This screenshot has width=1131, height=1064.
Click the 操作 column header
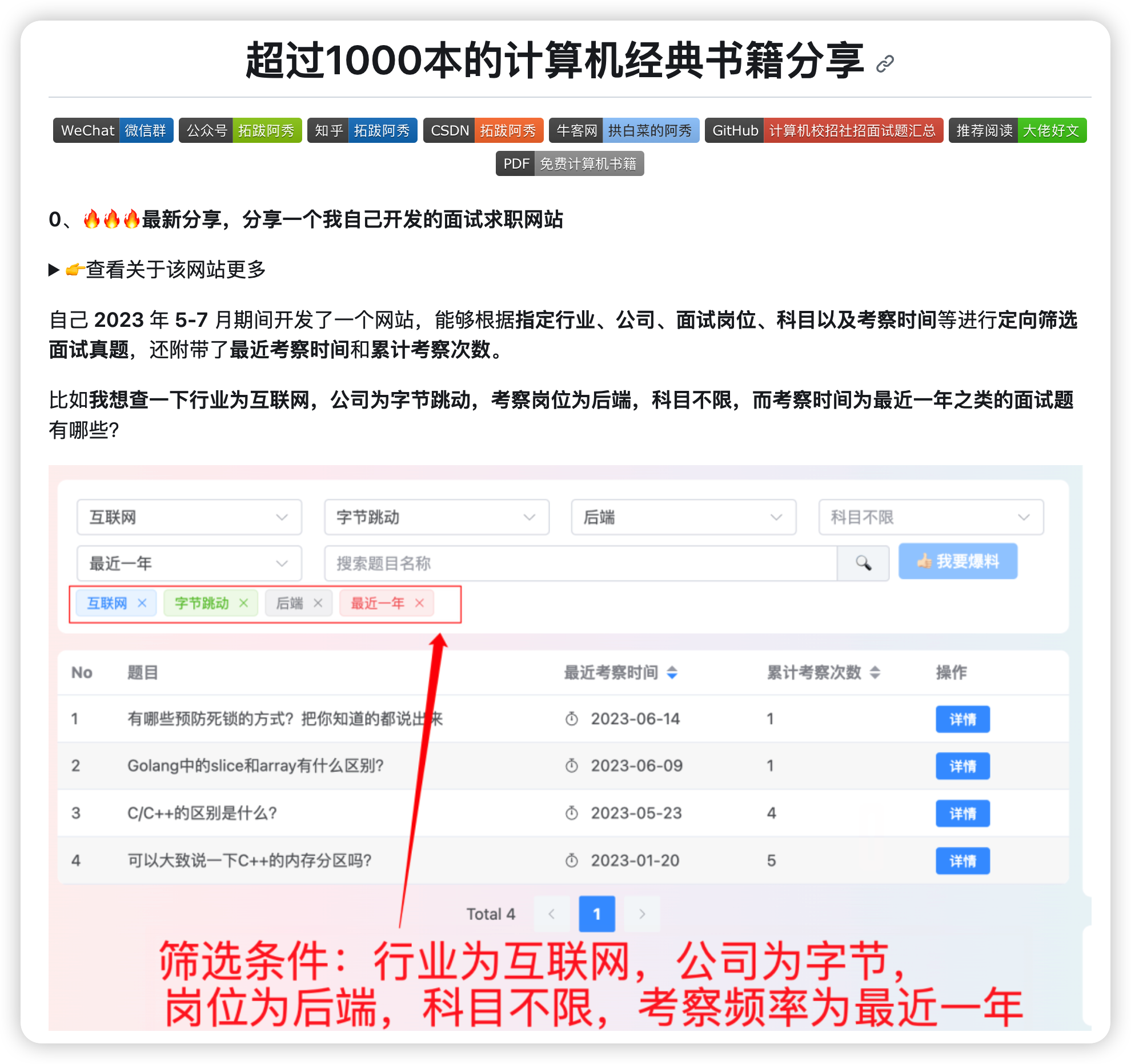951,673
